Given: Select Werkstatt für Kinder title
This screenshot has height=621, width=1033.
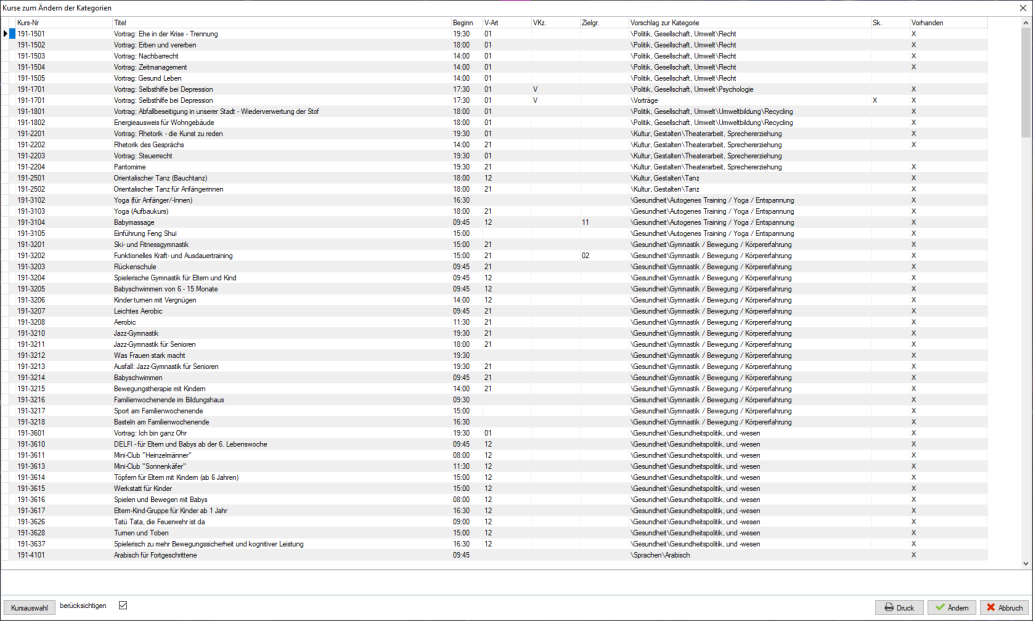Looking at the screenshot, I should pos(143,488).
